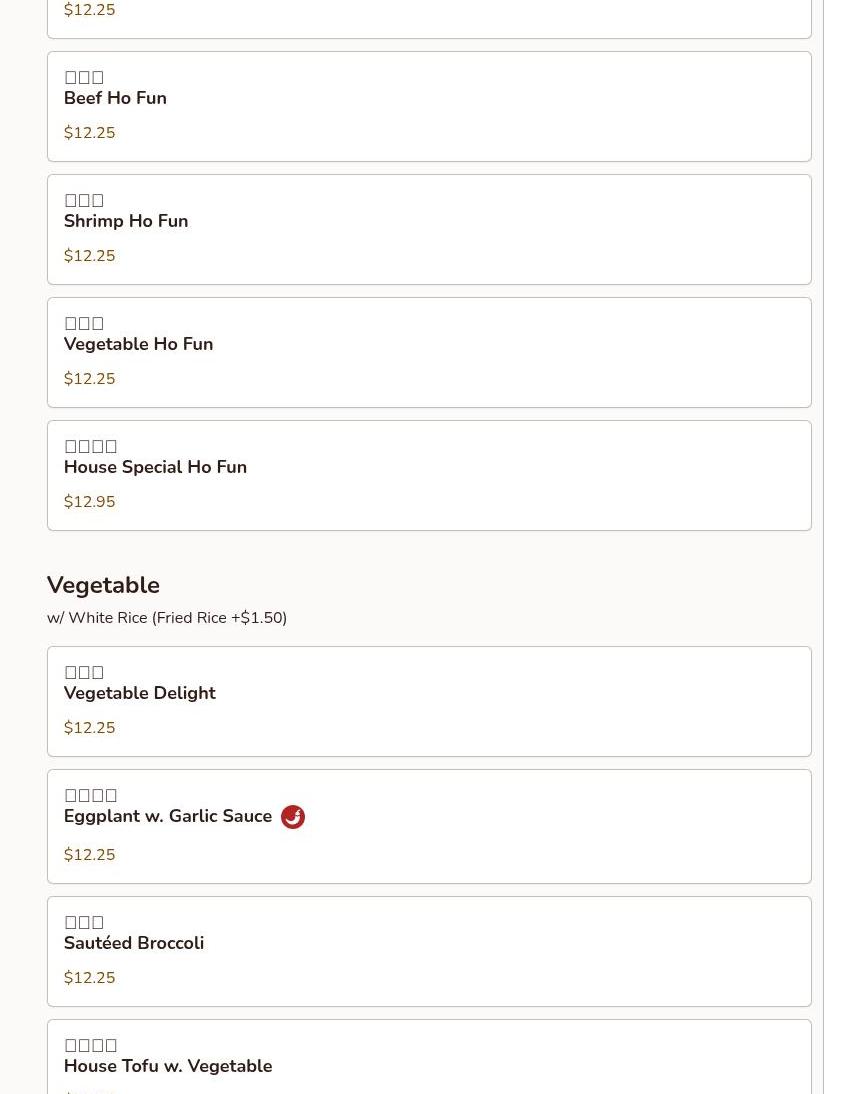The width and height of the screenshot is (844, 1094).
Task: Select House Special Ho Fun
Action: (x=429, y=475)
